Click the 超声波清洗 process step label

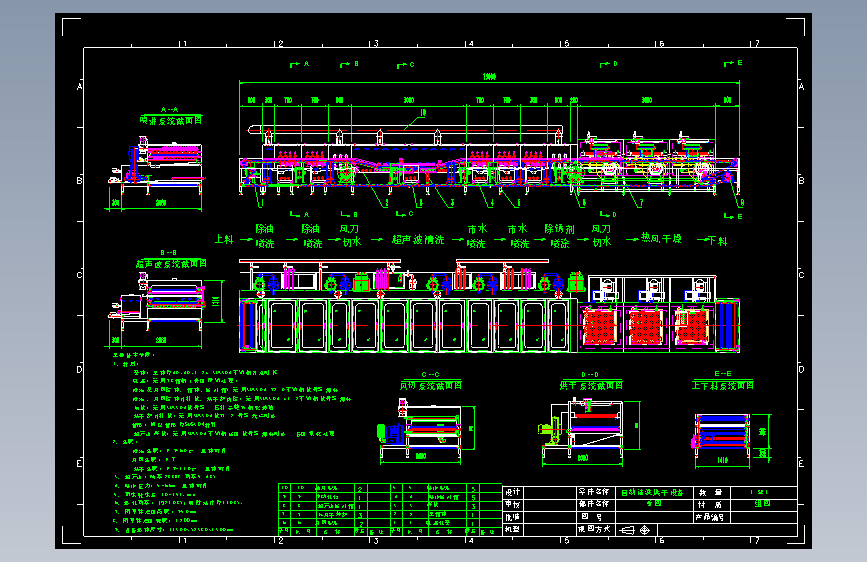tap(418, 240)
